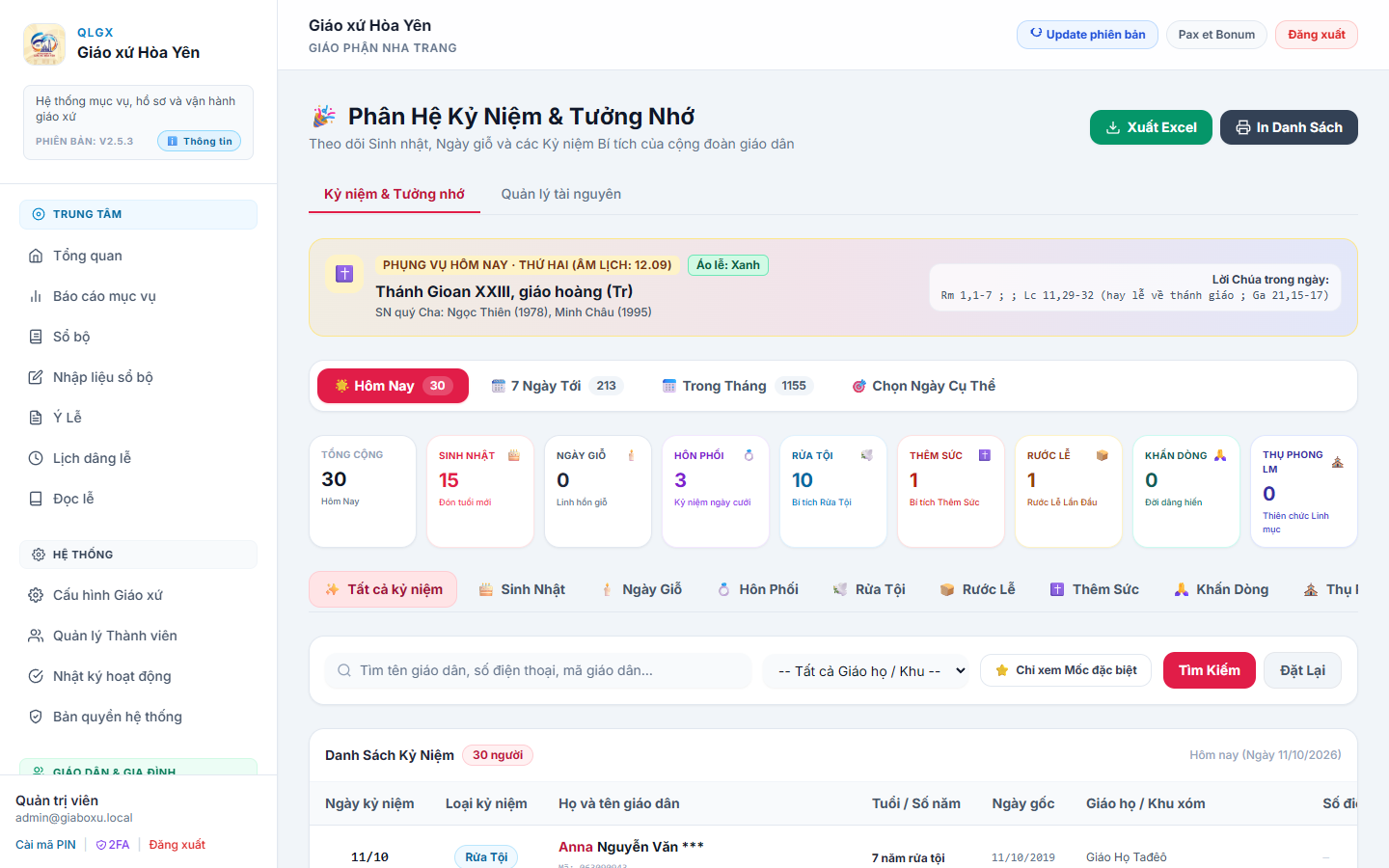Click the Nhật ký hoạt động check icon
The height and width of the screenshot is (868, 1389).
pos(36,676)
